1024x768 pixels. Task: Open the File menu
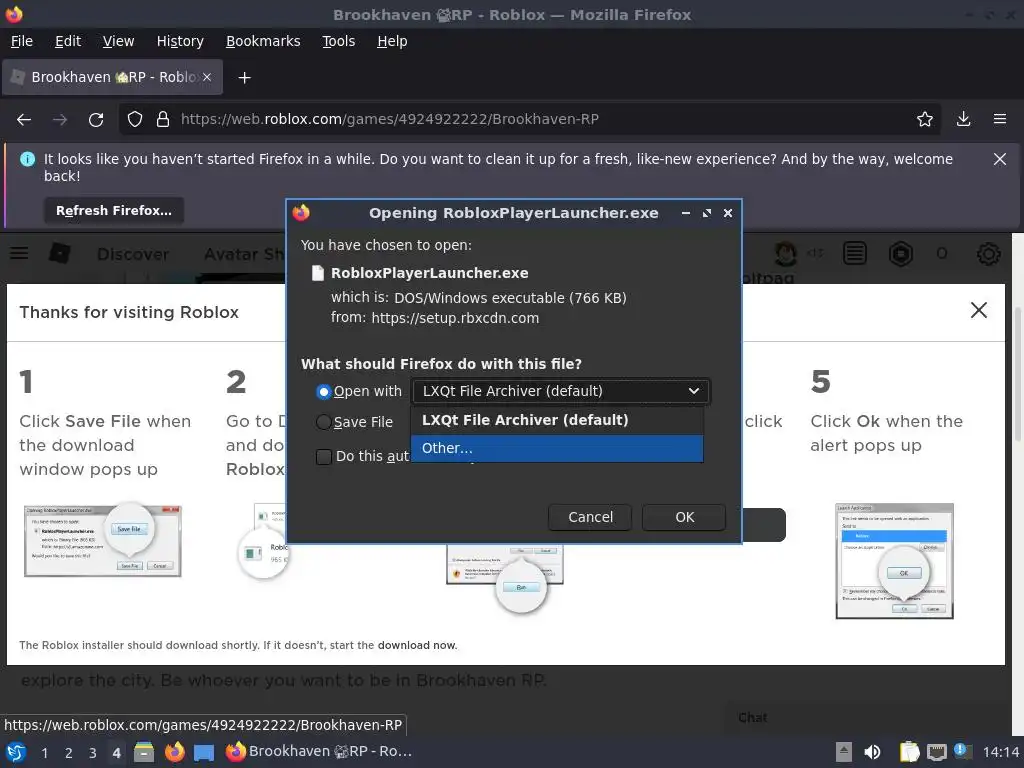pyautogui.click(x=22, y=41)
